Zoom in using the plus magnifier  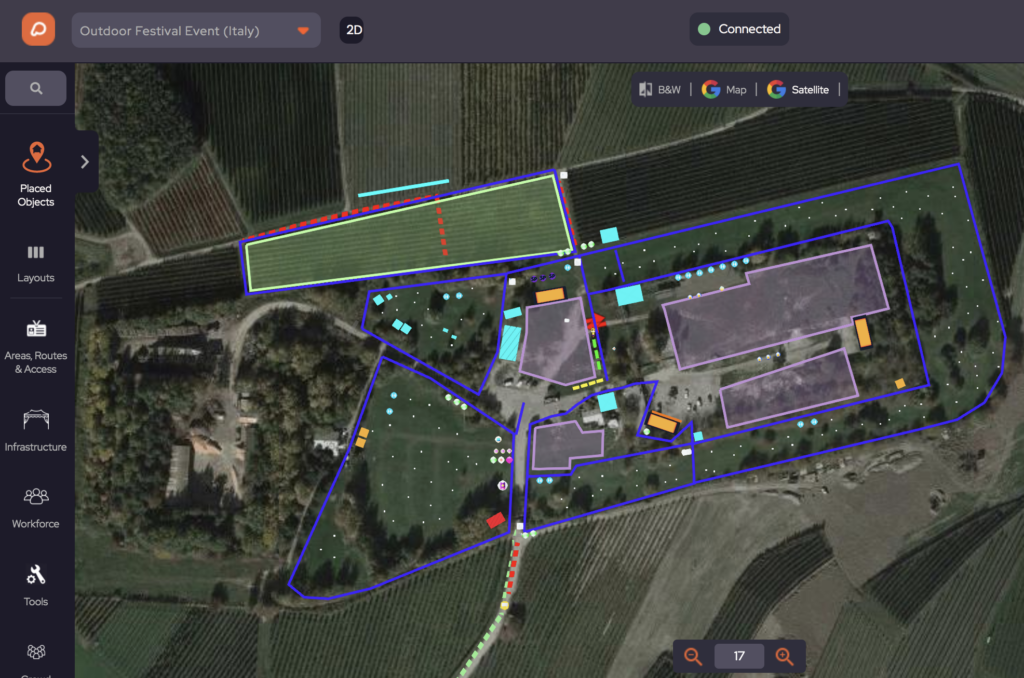784,656
